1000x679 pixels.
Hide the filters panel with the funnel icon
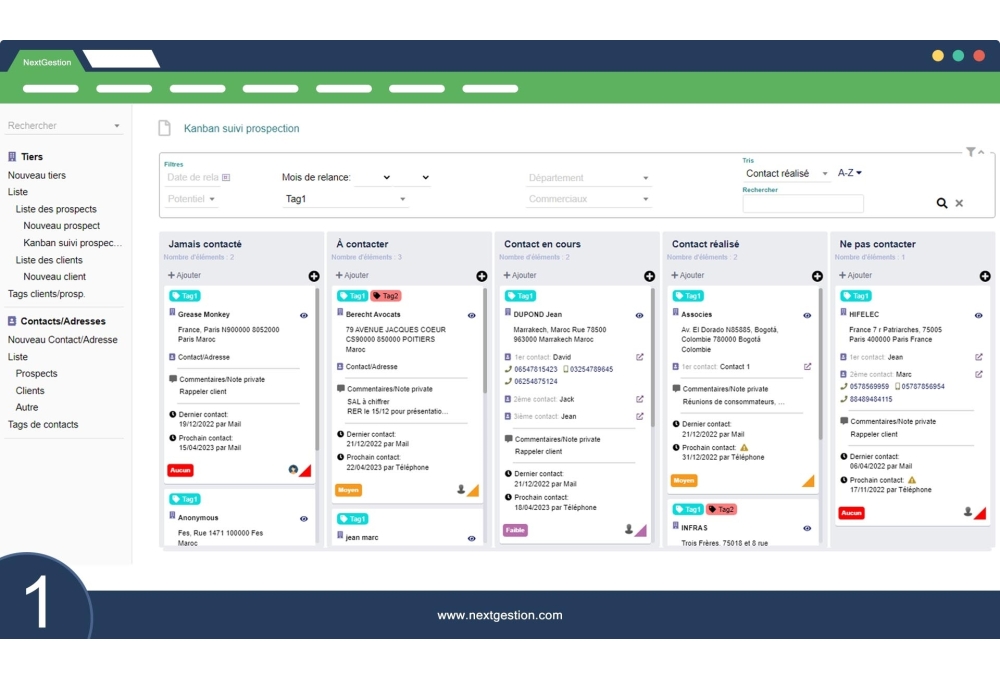click(x=969, y=151)
